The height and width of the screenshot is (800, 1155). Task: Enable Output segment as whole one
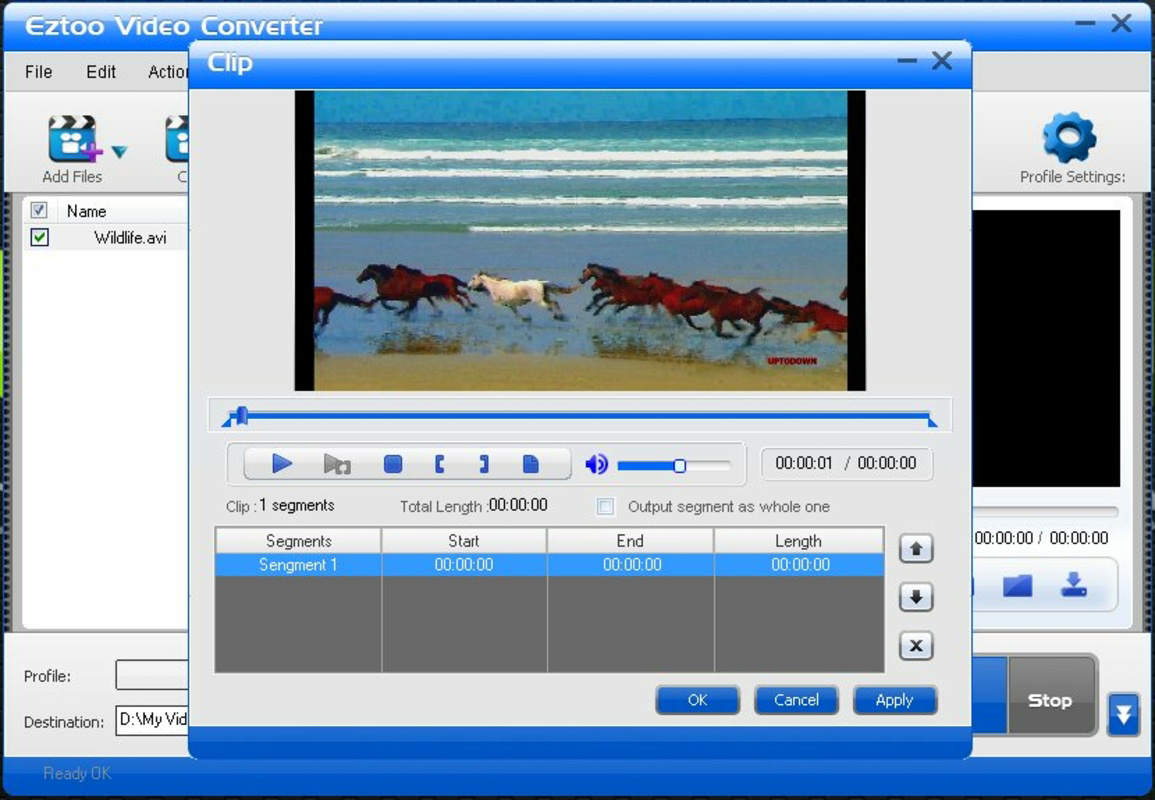pos(605,507)
